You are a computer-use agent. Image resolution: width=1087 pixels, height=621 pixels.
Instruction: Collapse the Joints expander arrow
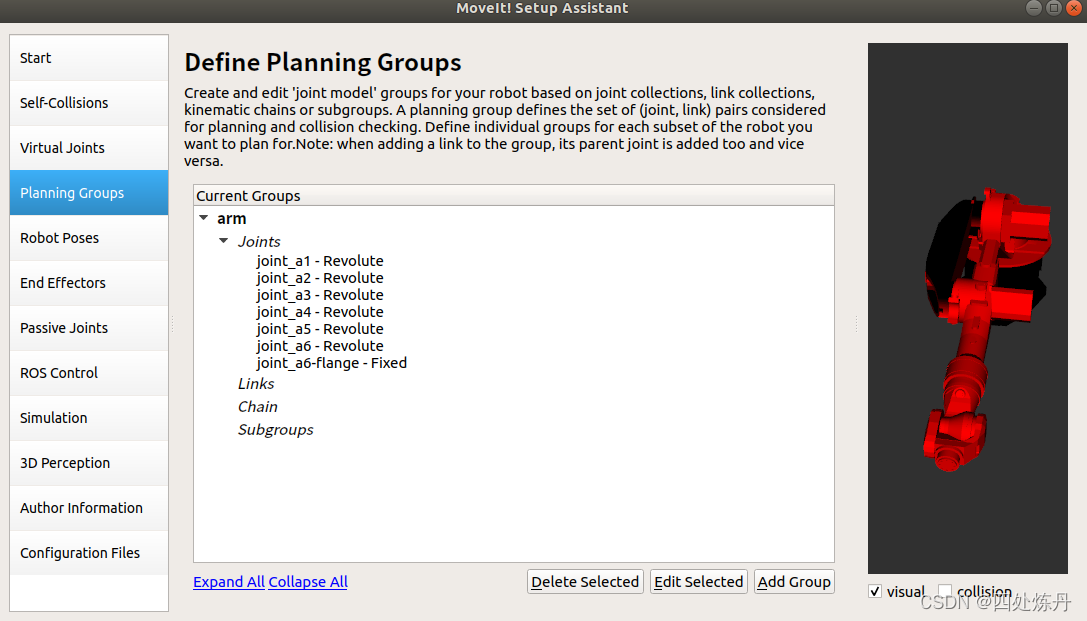click(223, 240)
